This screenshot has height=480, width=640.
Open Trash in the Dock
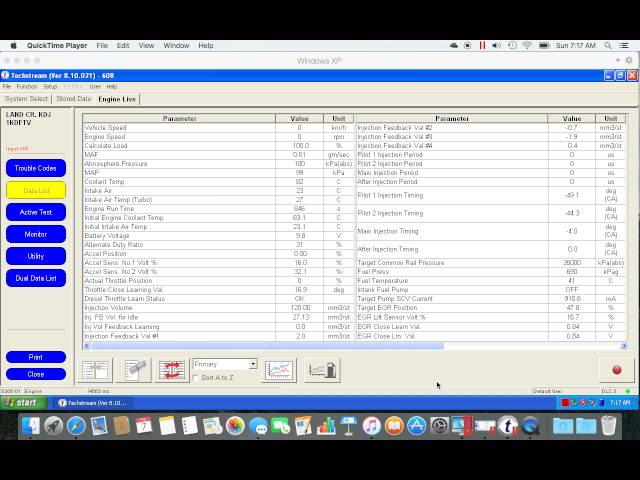pyautogui.click(x=608, y=426)
